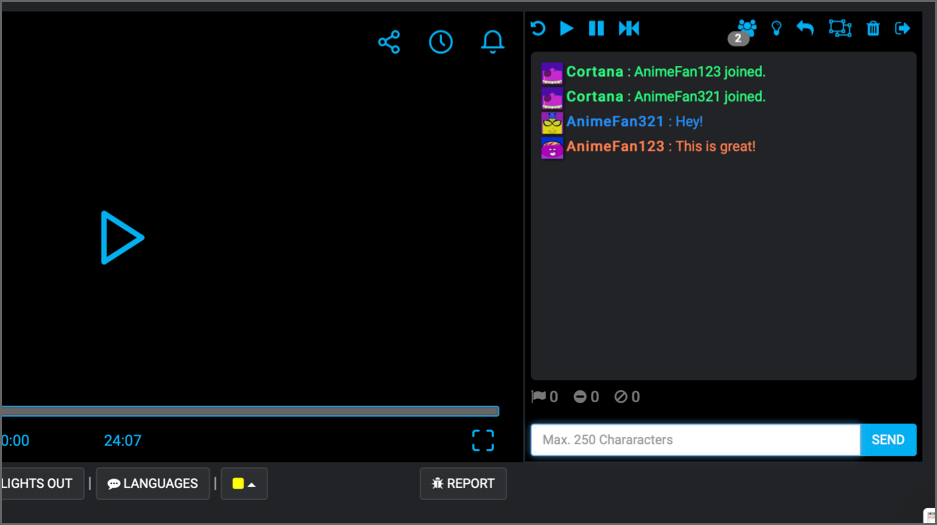
Task: Click the REPORT button
Action: point(463,483)
